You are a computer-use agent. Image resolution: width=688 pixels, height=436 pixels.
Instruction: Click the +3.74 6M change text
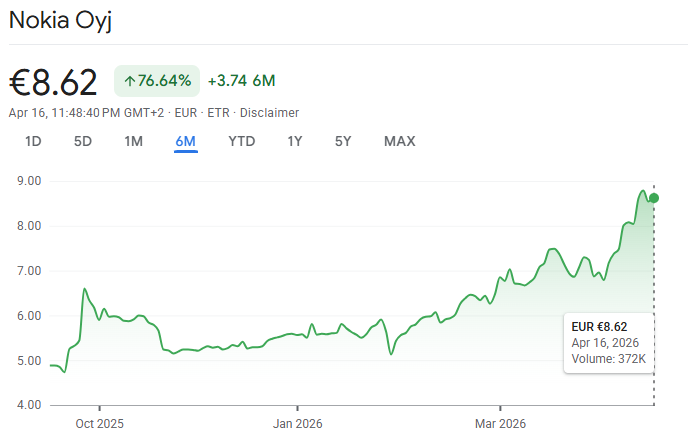click(x=242, y=81)
